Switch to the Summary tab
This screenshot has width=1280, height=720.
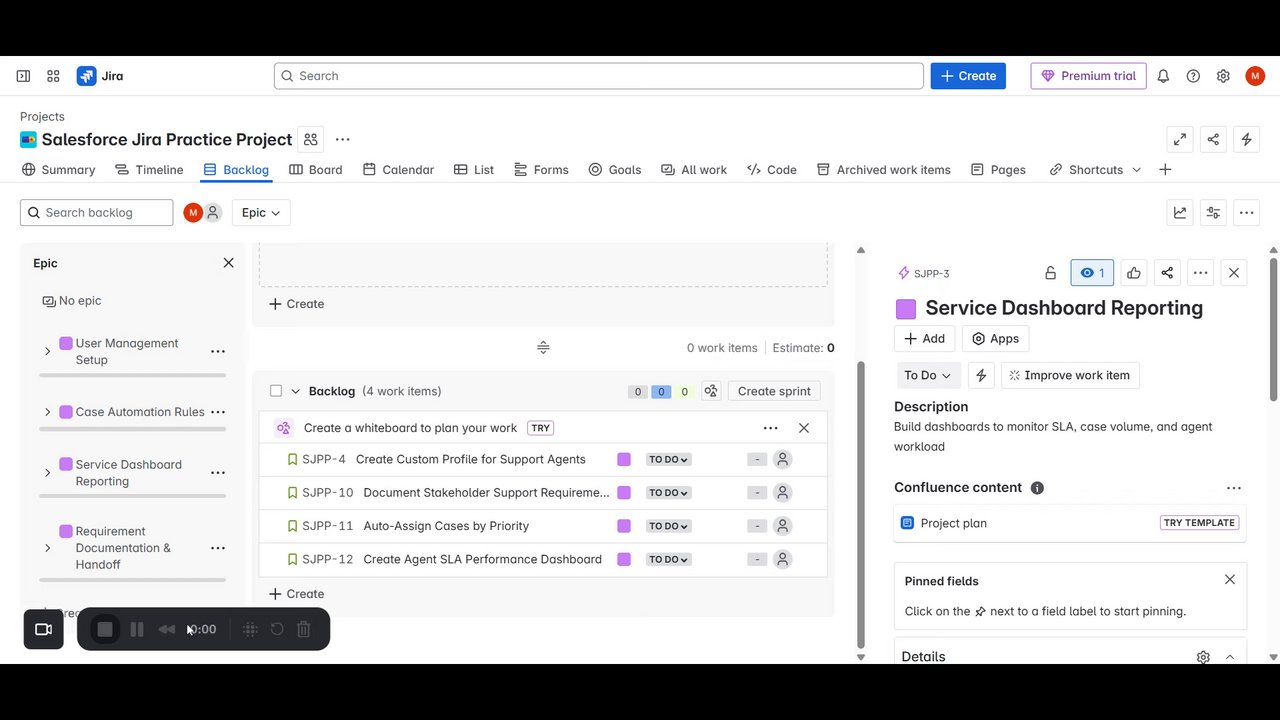click(x=58, y=170)
